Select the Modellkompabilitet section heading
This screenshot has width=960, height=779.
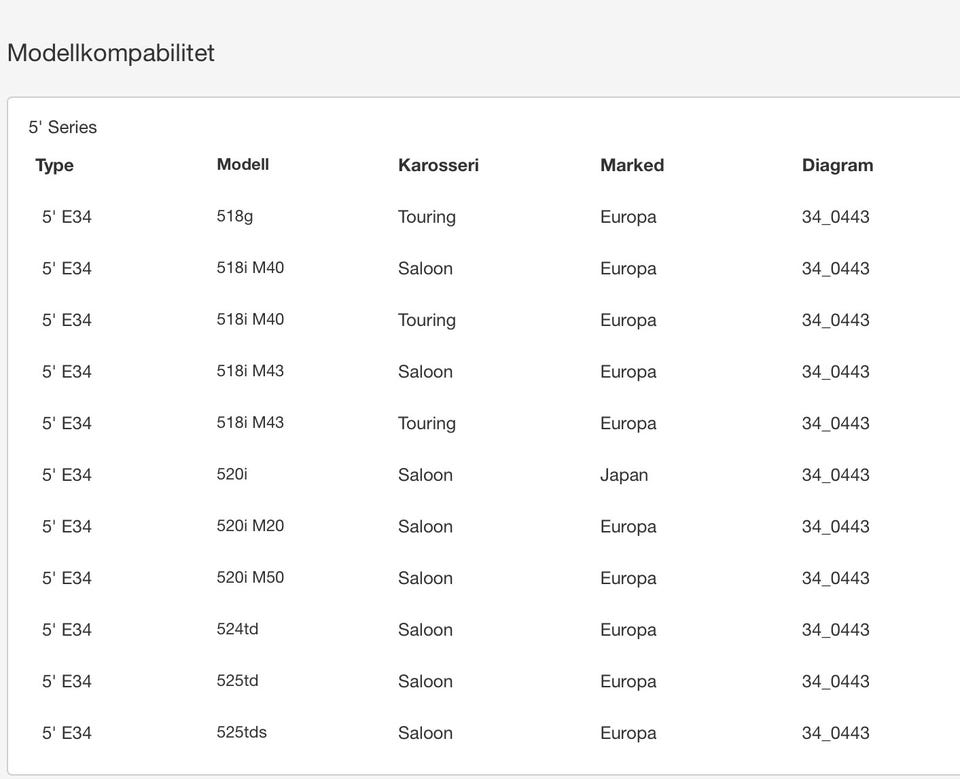pos(111,54)
